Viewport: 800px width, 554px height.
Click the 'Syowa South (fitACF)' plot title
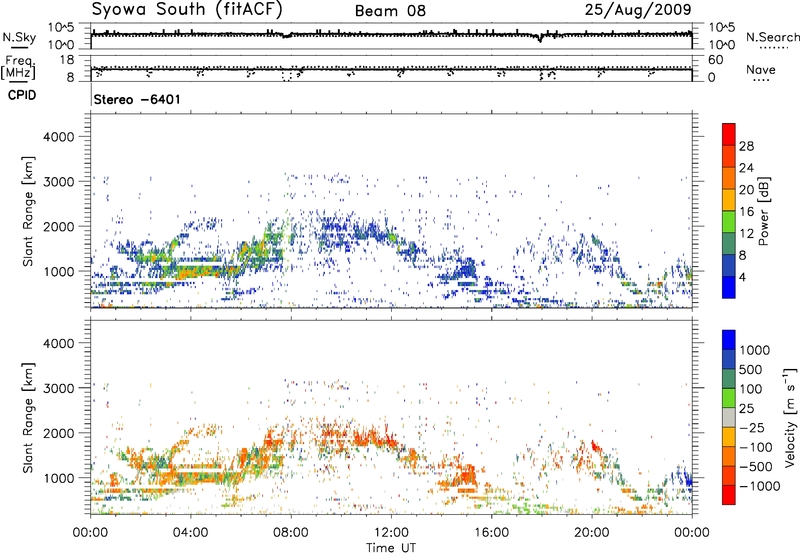click(187, 10)
